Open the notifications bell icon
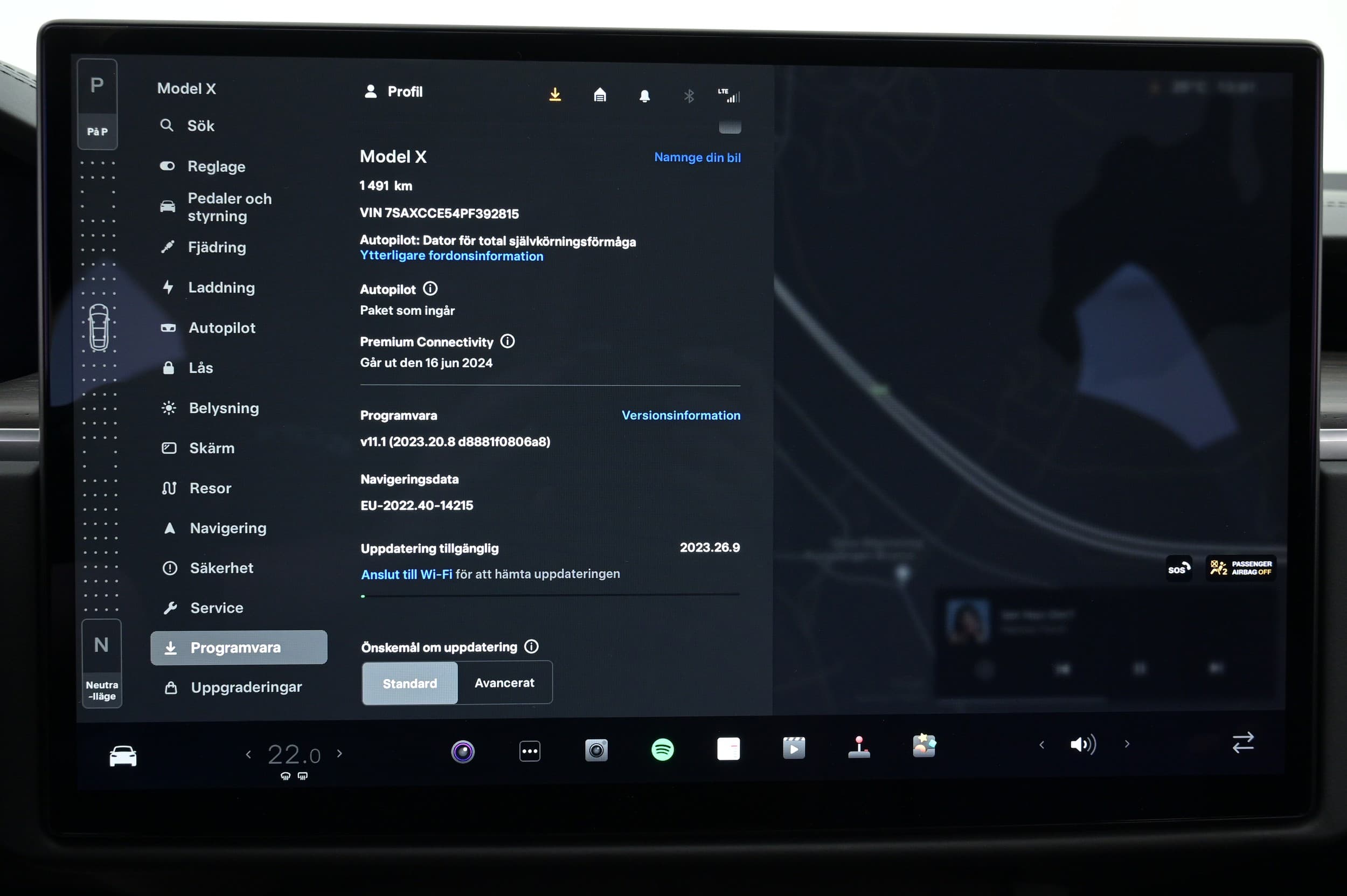 pyautogui.click(x=644, y=95)
